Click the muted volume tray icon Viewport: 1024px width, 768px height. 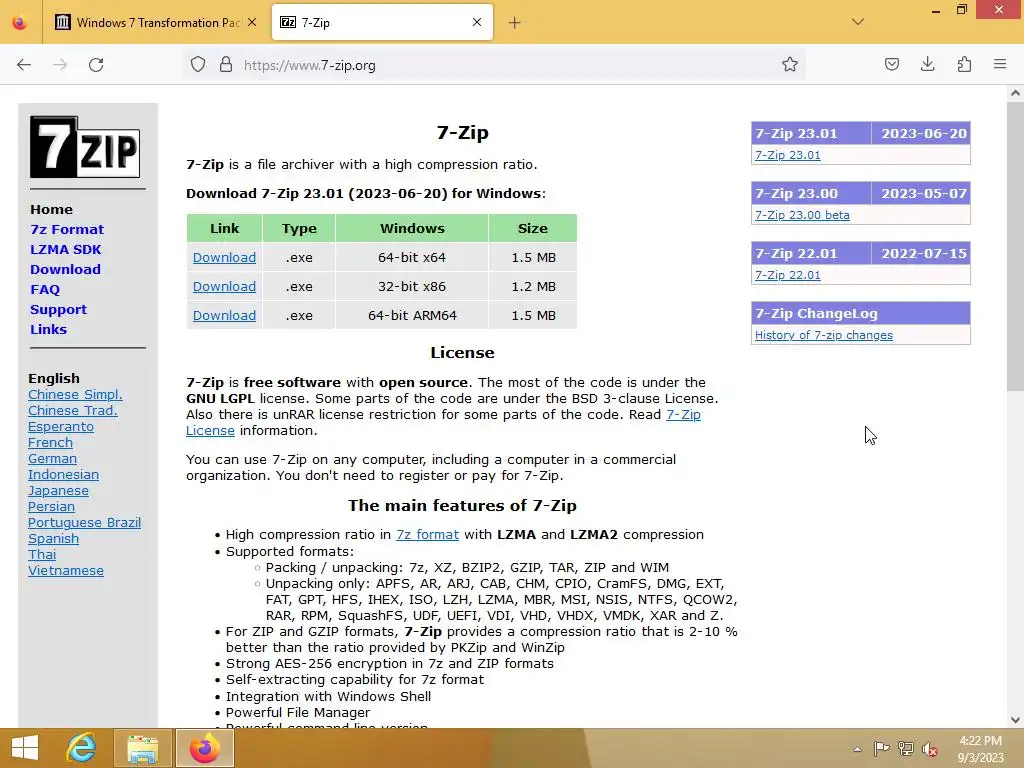[930, 749]
